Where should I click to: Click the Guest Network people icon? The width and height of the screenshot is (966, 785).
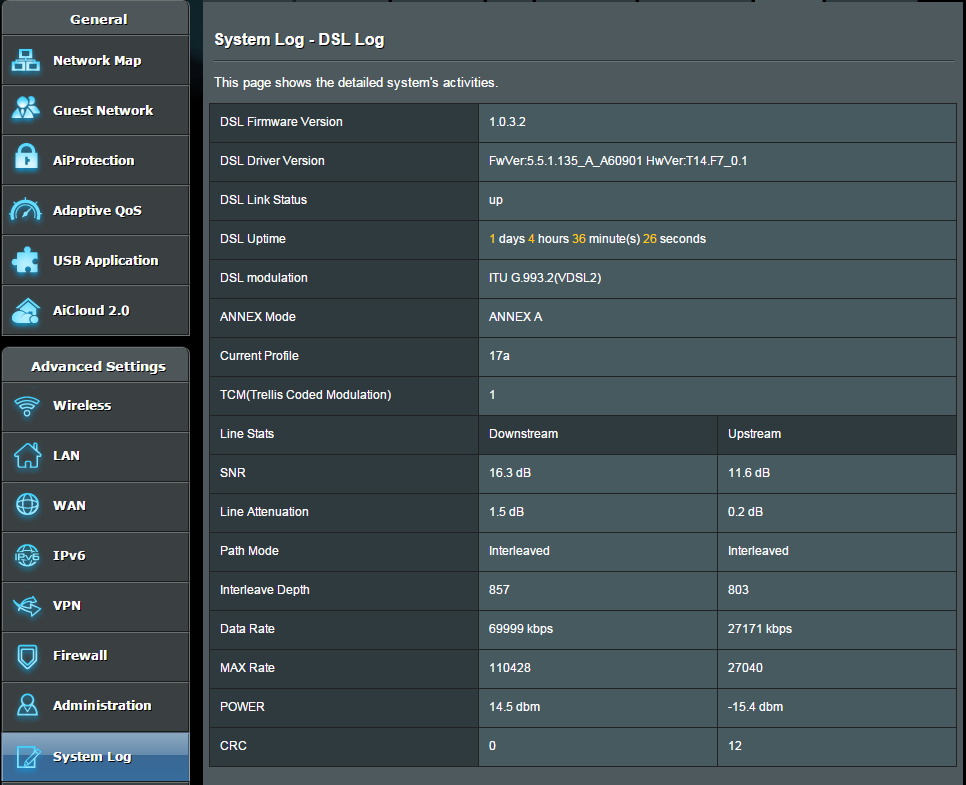point(26,110)
